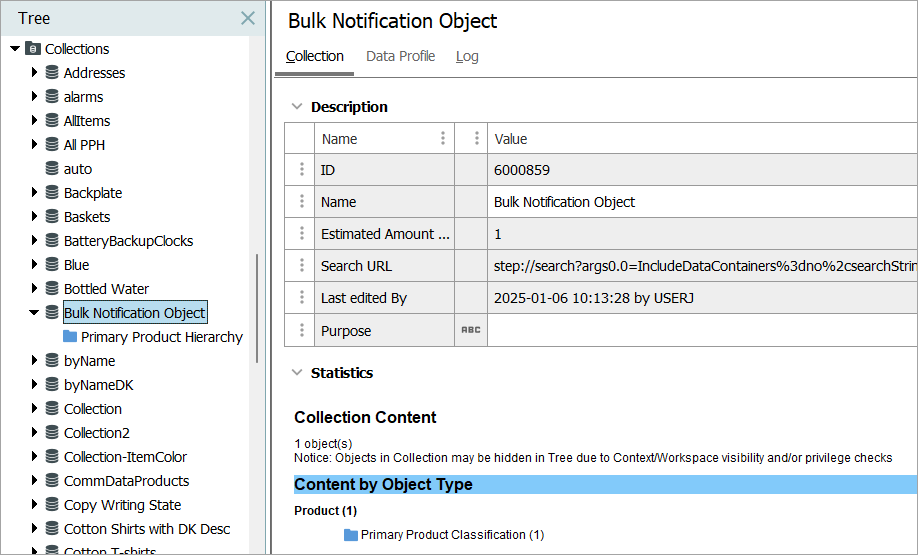Image resolution: width=918 pixels, height=555 pixels.
Task: Collapse the Description section
Action: point(296,107)
